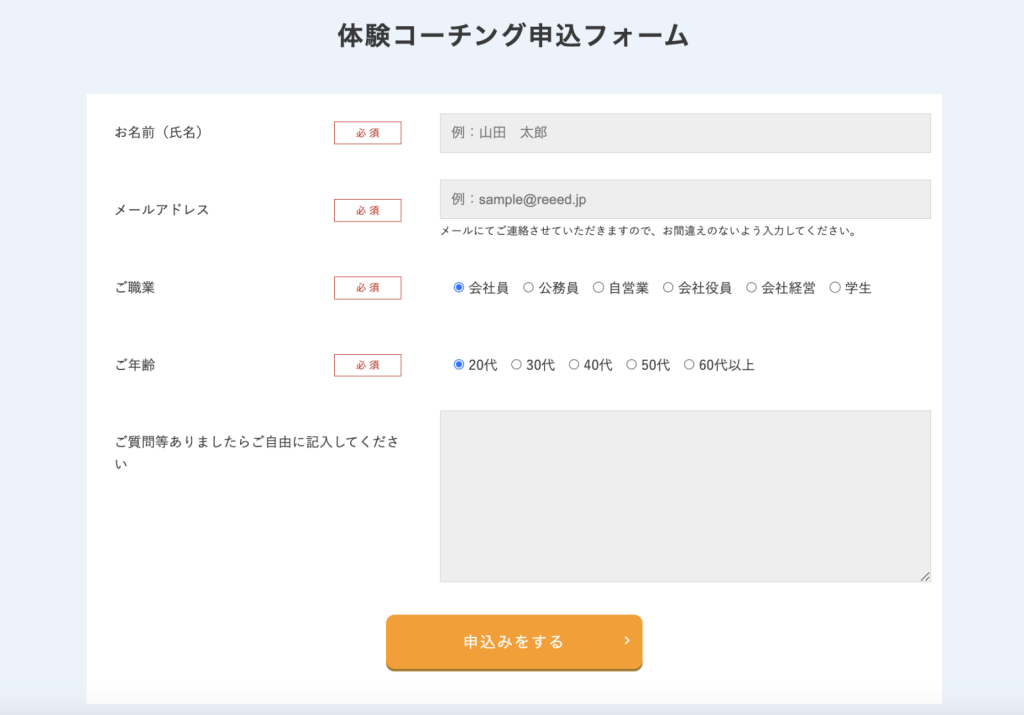Choose 40代 as age group
1024x715 pixels.
point(574,365)
